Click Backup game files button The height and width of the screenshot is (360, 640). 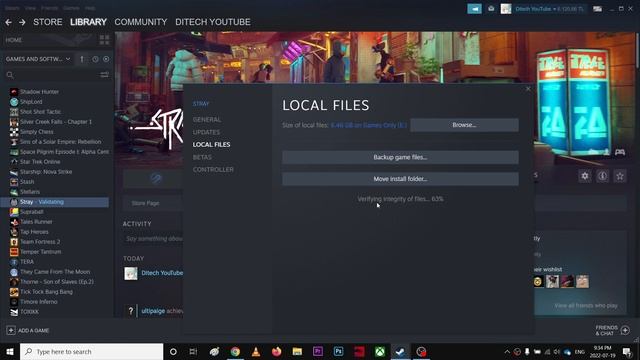coord(400,157)
